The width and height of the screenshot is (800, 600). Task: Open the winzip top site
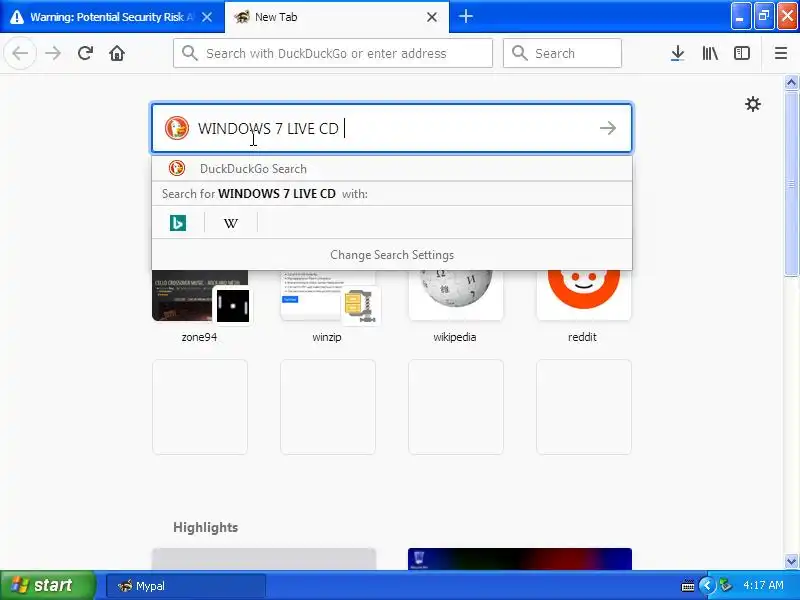click(328, 306)
